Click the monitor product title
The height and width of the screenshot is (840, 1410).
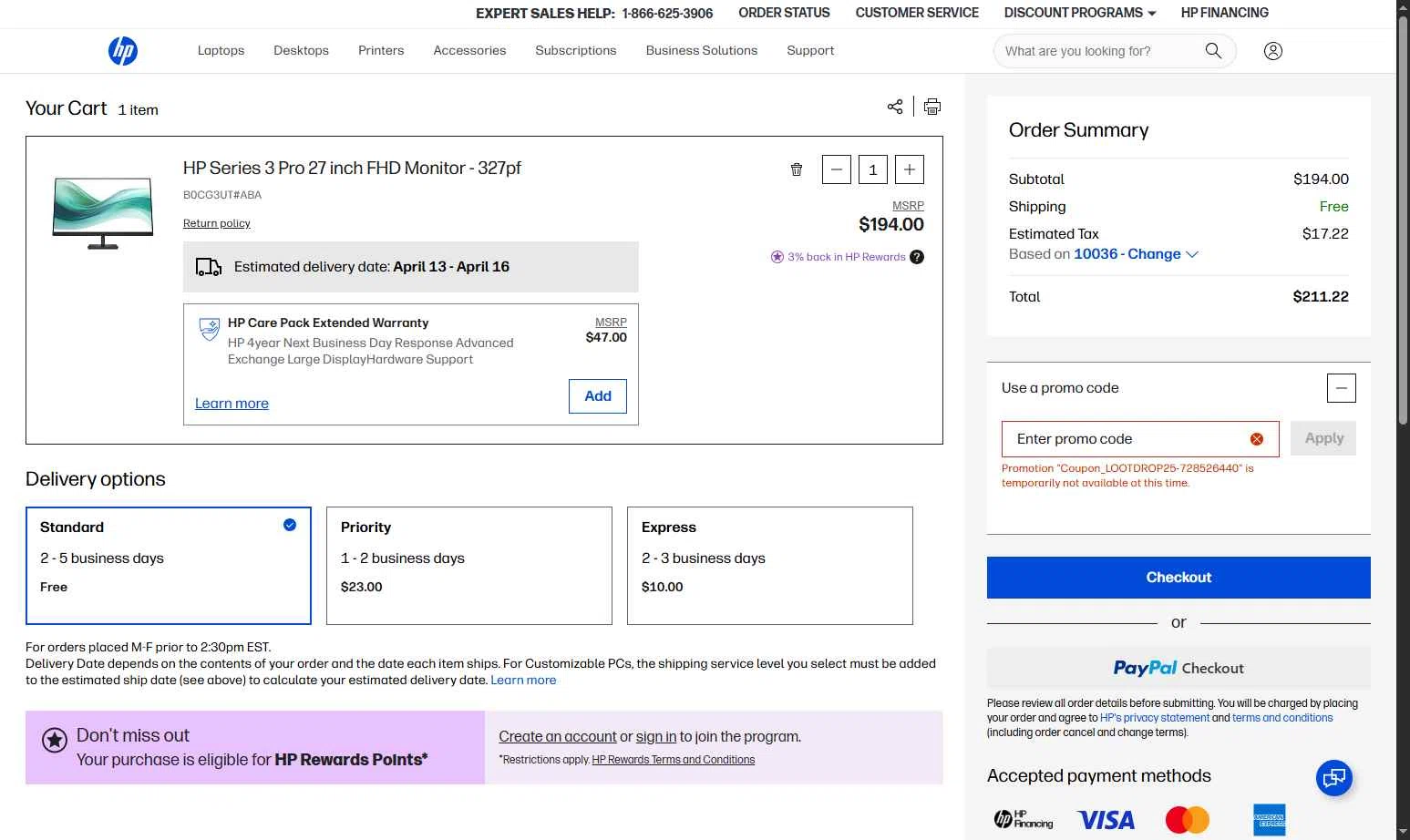pos(352,169)
